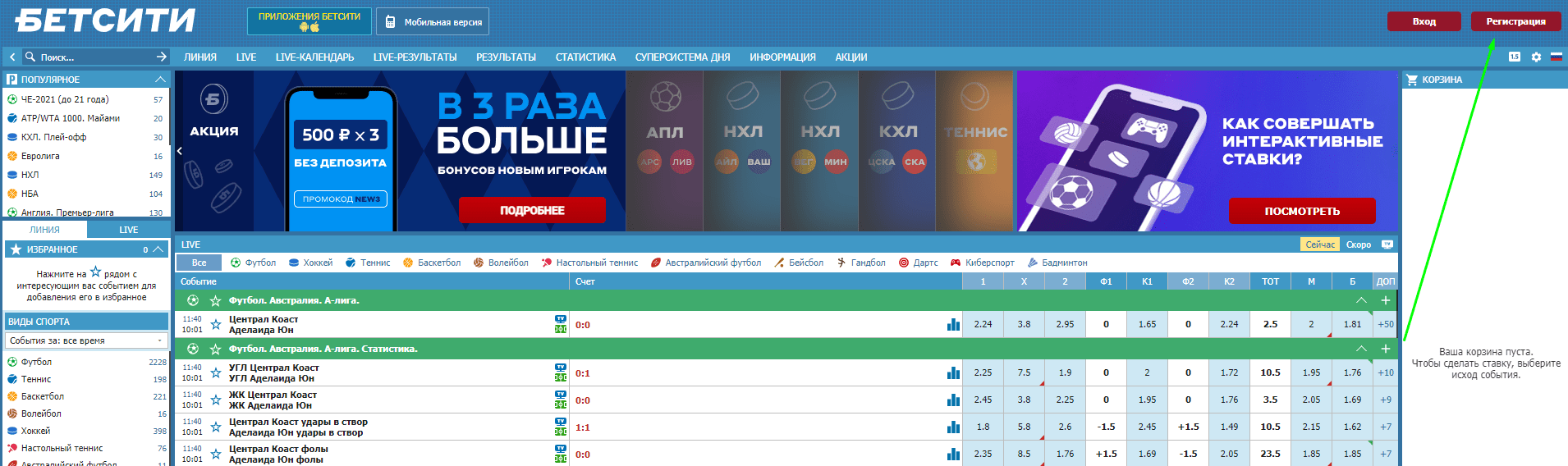
Task: Favorite the А-лига. Статистика. league header
Action: tap(215, 349)
